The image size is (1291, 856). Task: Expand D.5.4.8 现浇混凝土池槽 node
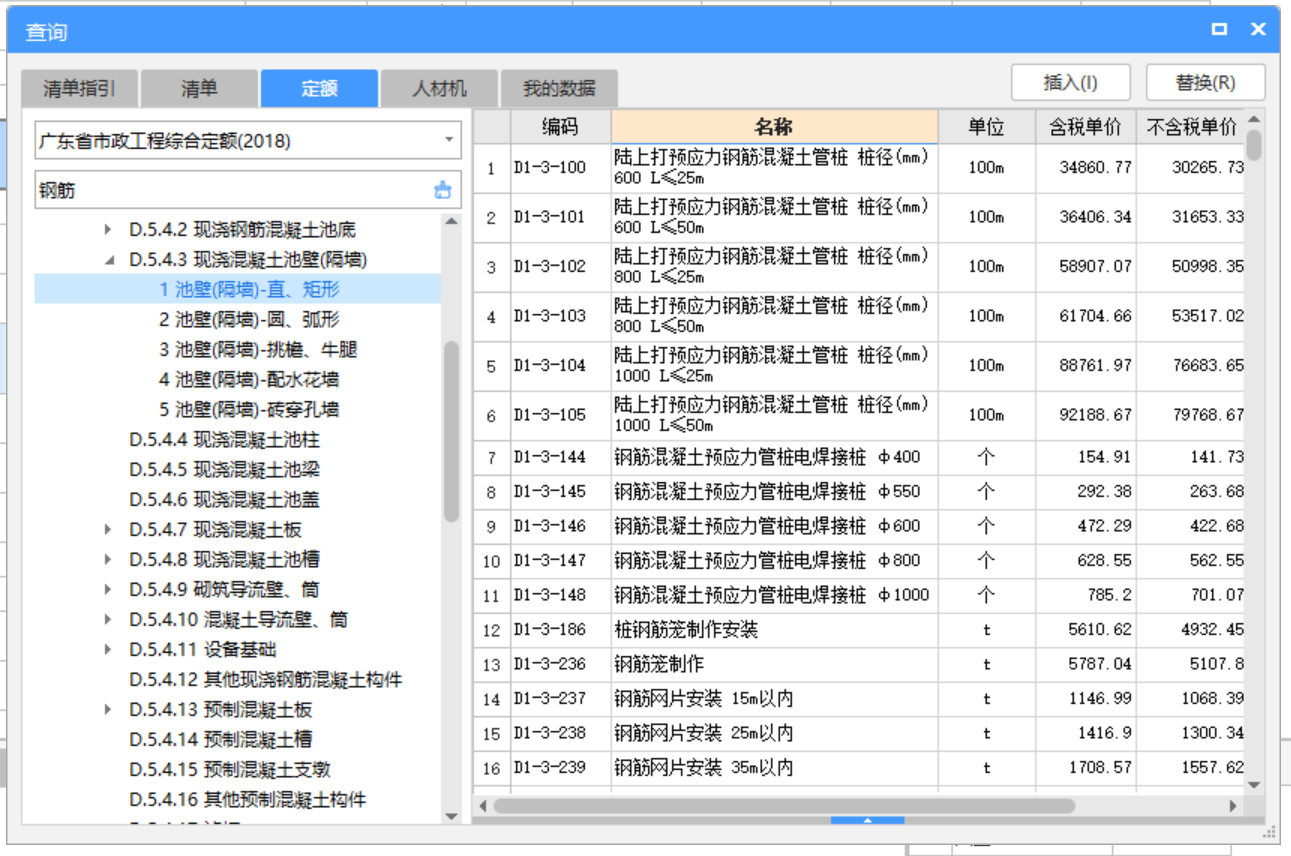[x=109, y=560]
